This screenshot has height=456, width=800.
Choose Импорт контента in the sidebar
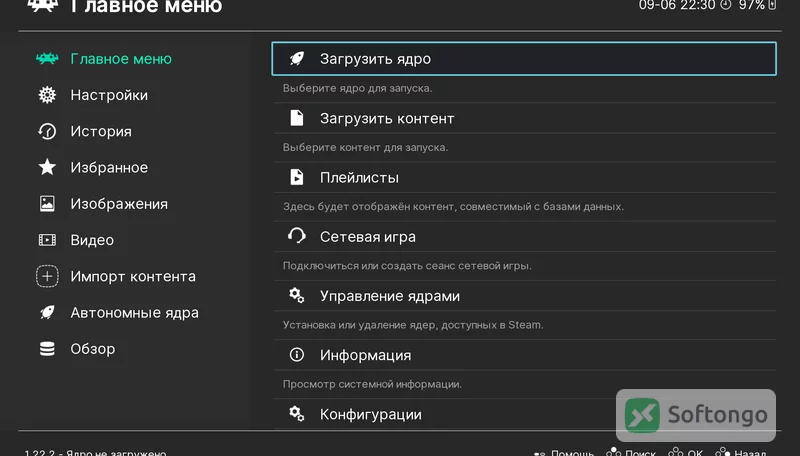[133, 276]
